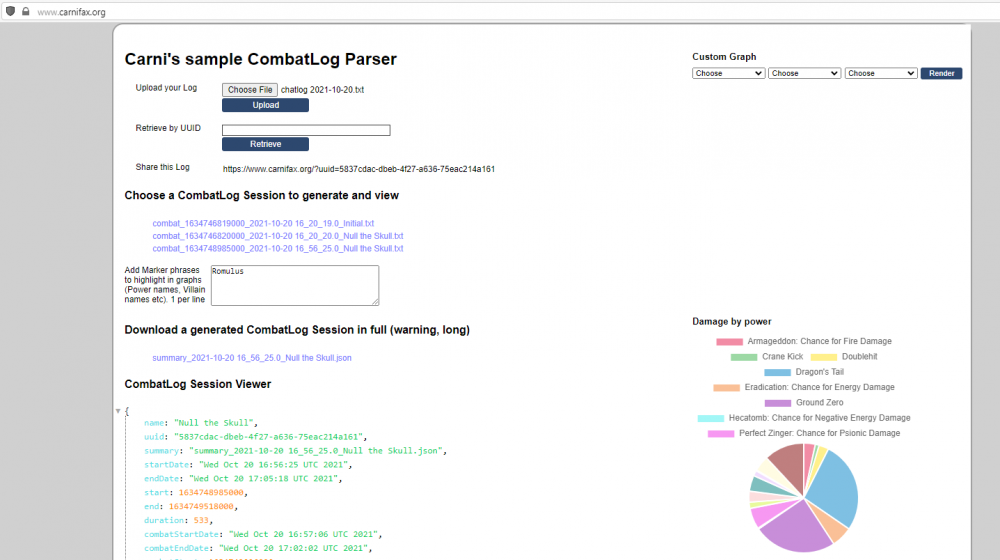Click the Retrieve by UUID text field

pos(306,130)
